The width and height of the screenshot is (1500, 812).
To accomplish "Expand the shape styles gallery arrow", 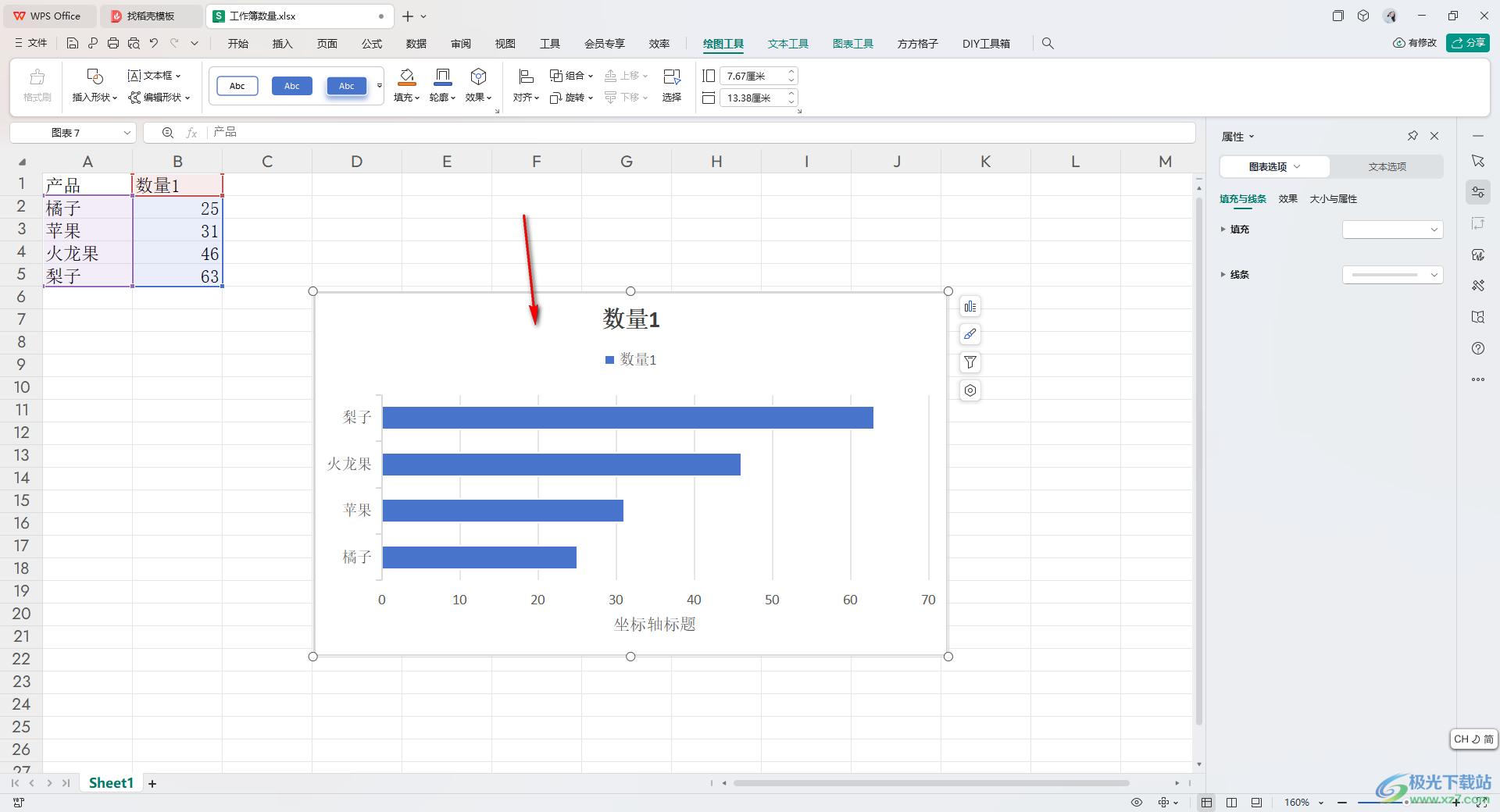I will pyautogui.click(x=380, y=86).
